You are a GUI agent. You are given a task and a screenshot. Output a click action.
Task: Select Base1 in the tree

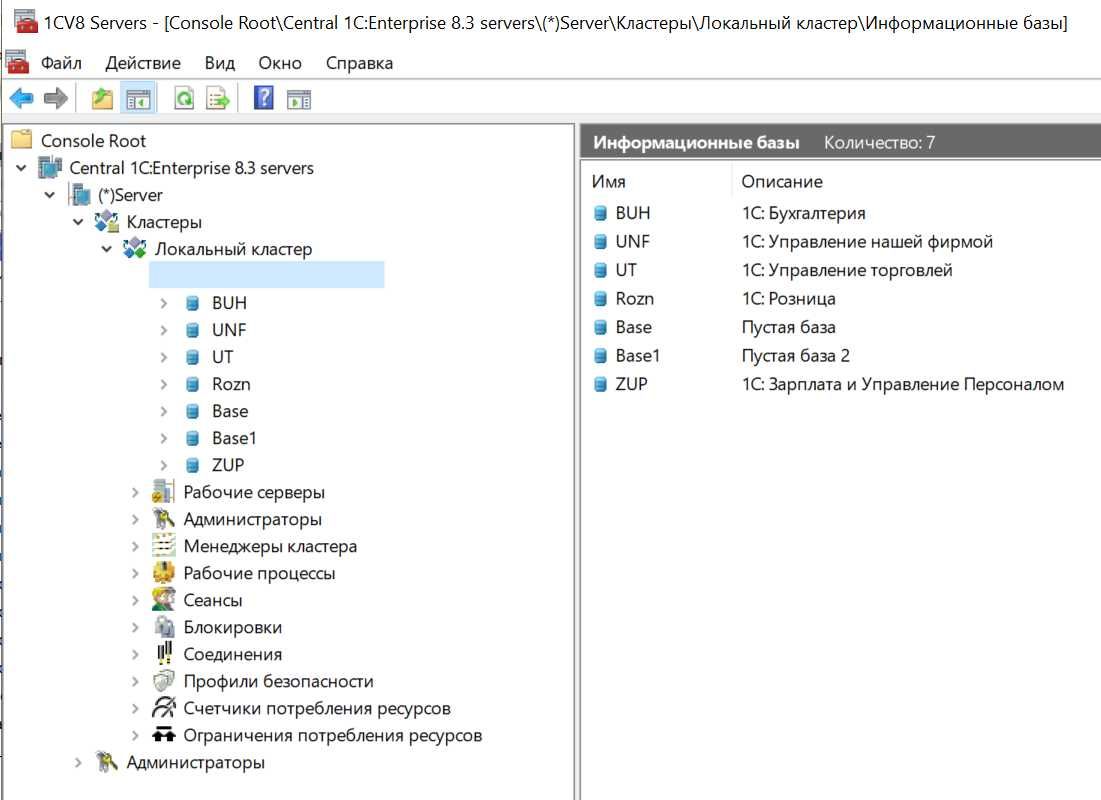click(234, 438)
